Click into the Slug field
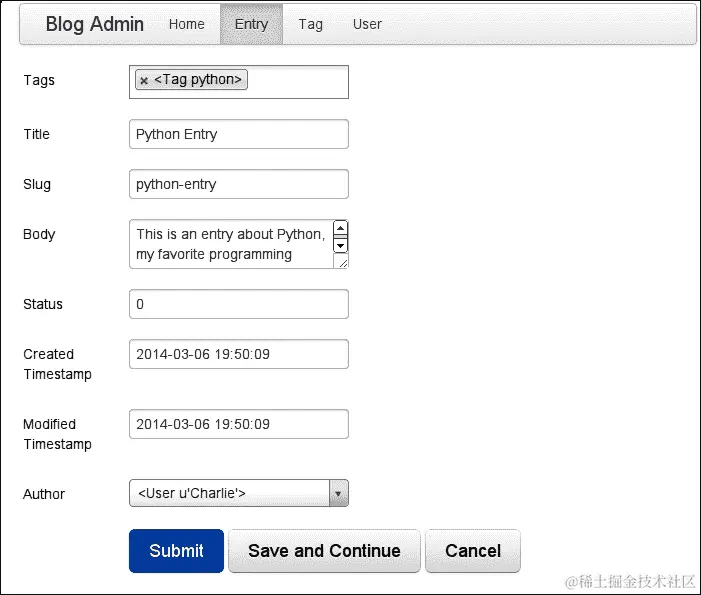Viewport: 701px width, 595px height. [x=239, y=184]
